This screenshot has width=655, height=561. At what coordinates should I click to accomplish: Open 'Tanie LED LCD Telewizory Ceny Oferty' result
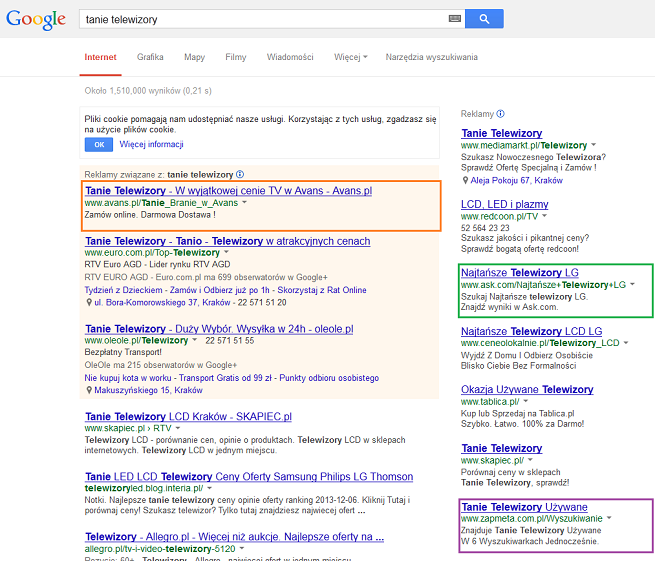pyautogui.click(x=249, y=477)
